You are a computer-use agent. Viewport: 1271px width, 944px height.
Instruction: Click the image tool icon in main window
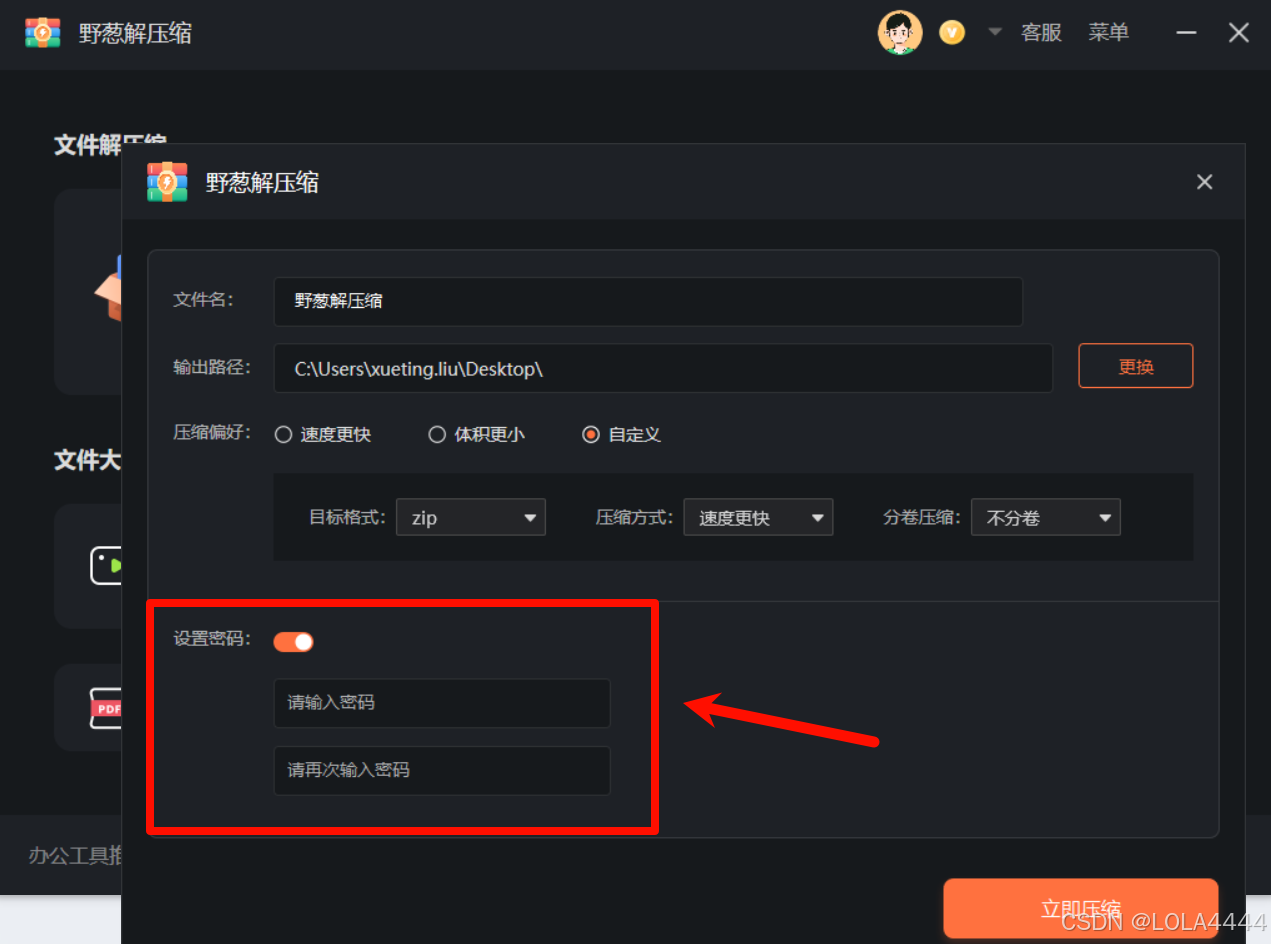click(105, 565)
